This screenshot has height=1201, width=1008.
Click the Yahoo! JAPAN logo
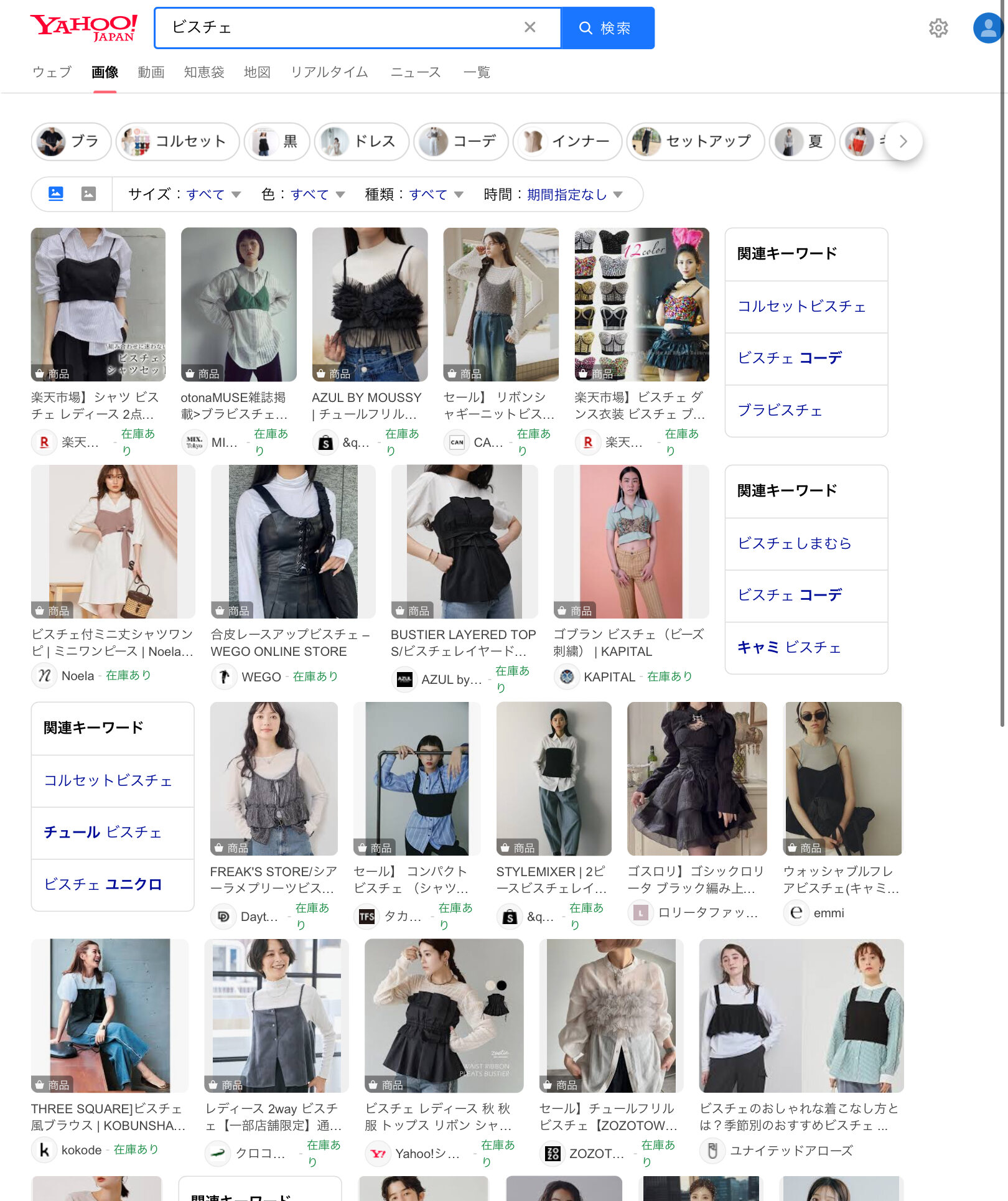click(84, 28)
